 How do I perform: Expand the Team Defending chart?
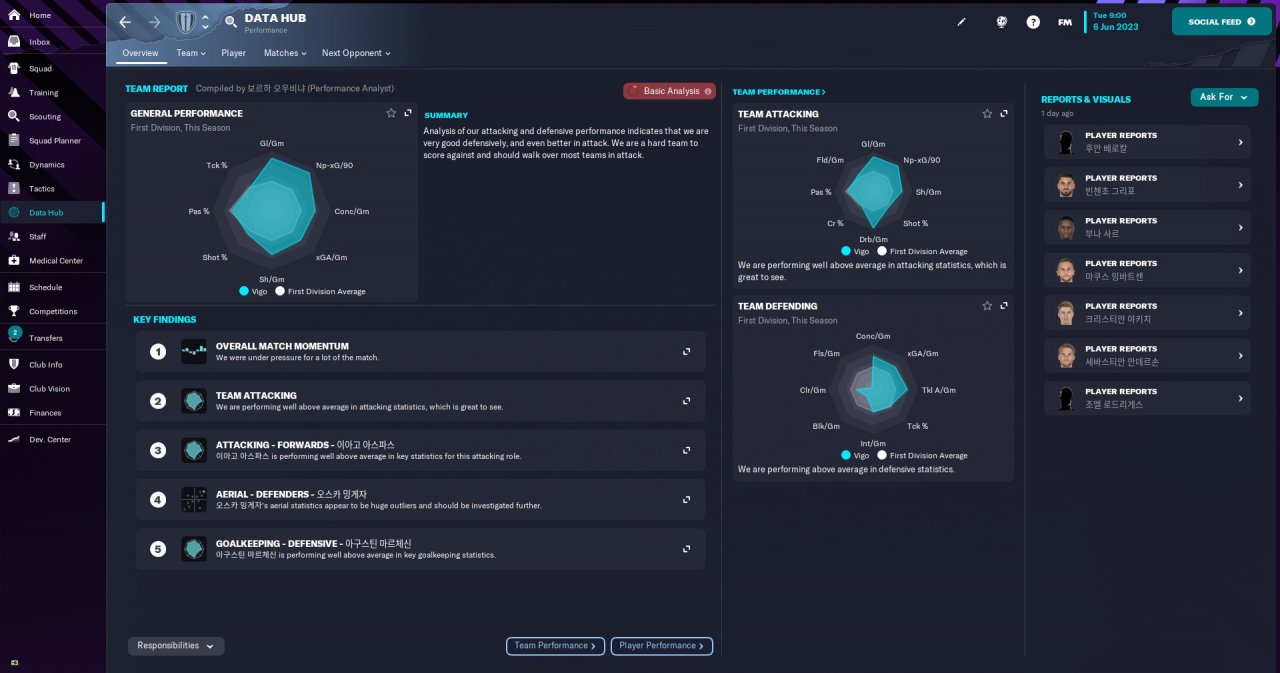click(x=1004, y=305)
